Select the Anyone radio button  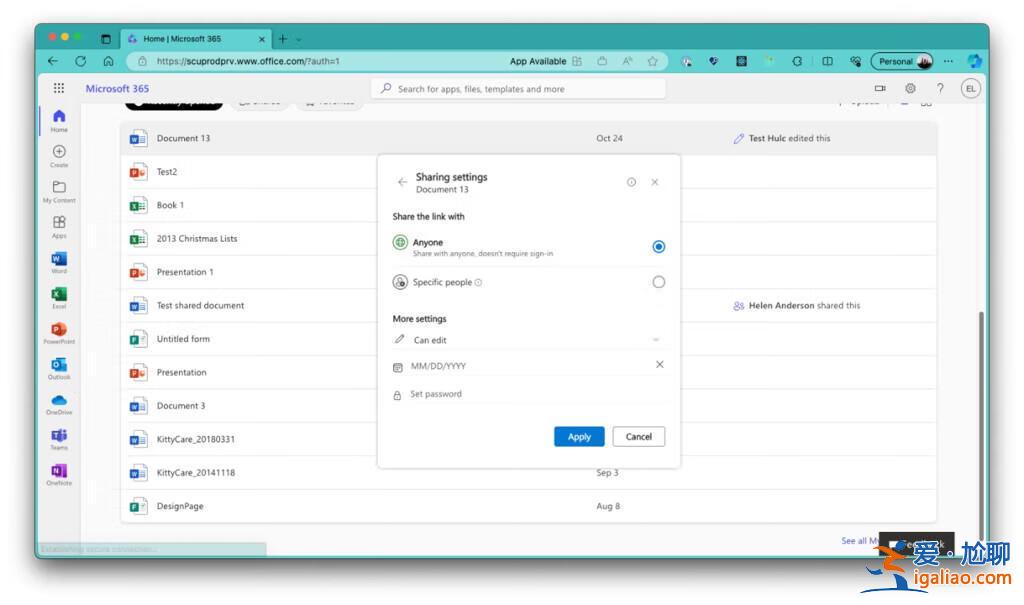(658, 247)
